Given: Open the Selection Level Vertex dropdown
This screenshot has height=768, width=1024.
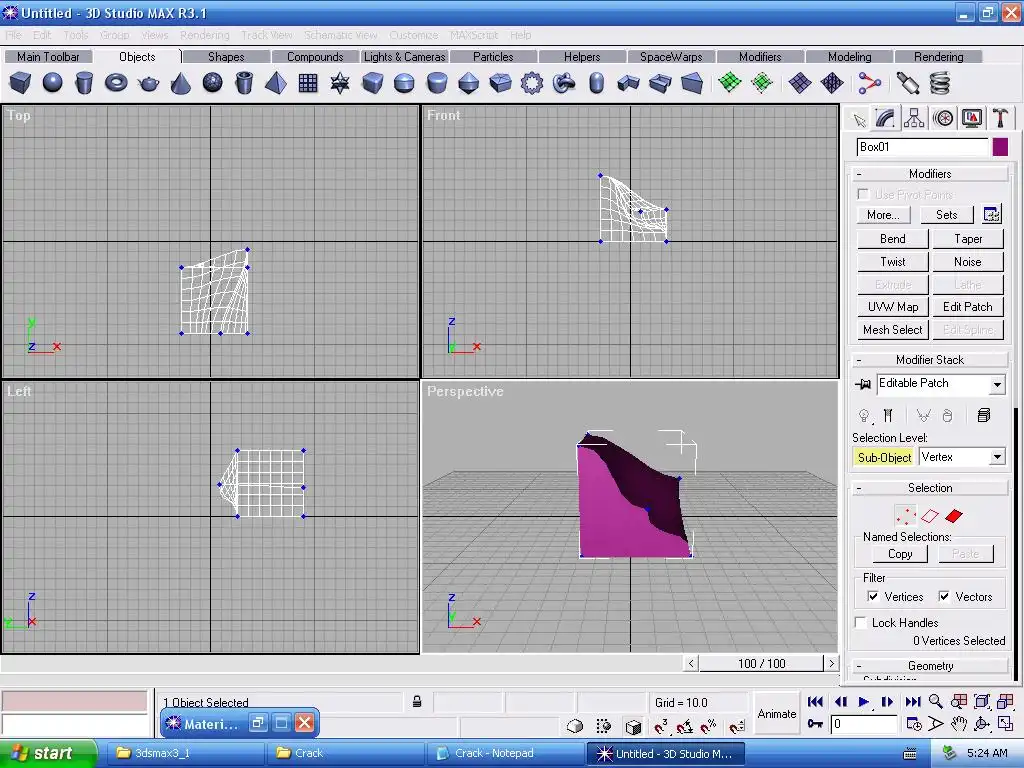Looking at the screenshot, I should coord(997,457).
